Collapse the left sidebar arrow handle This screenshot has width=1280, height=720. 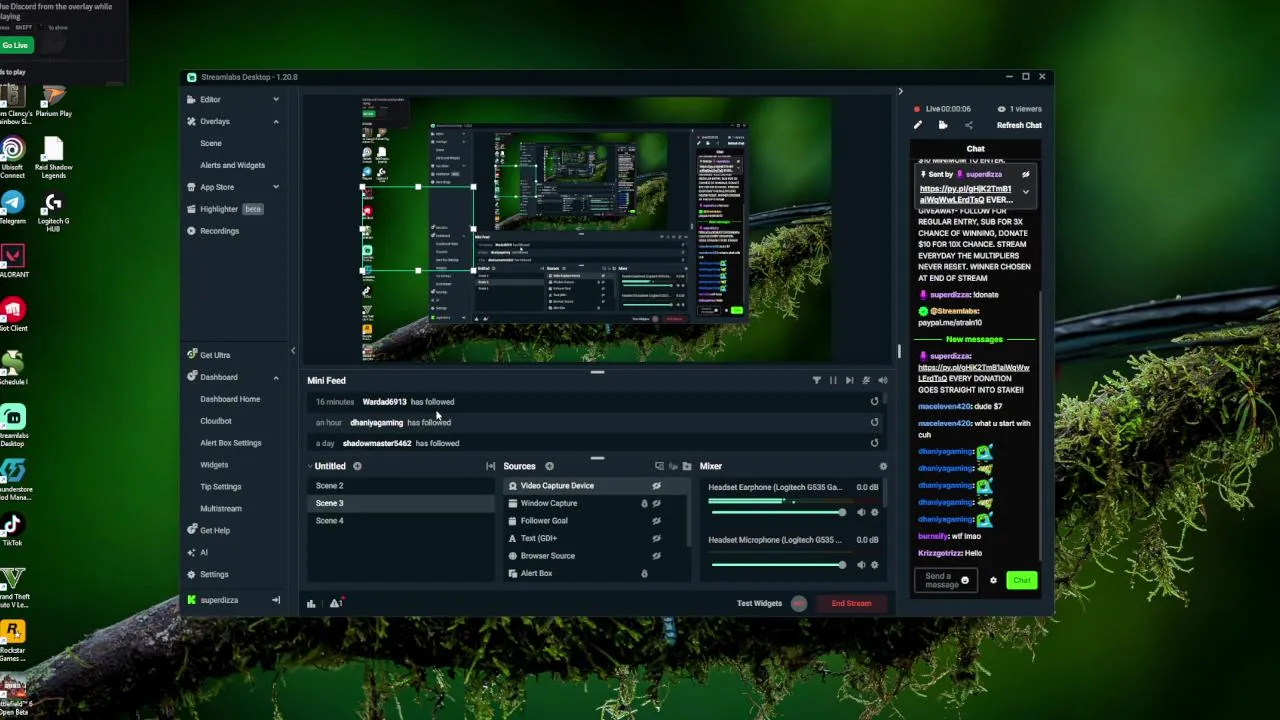click(x=293, y=350)
